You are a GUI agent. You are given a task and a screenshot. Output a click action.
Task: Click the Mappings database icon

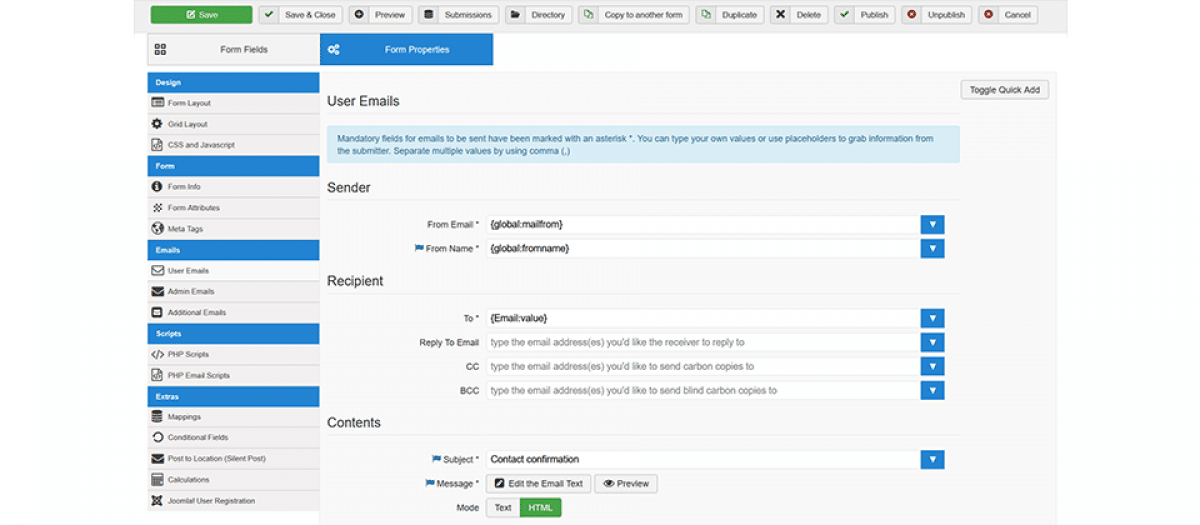pyautogui.click(x=157, y=417)
